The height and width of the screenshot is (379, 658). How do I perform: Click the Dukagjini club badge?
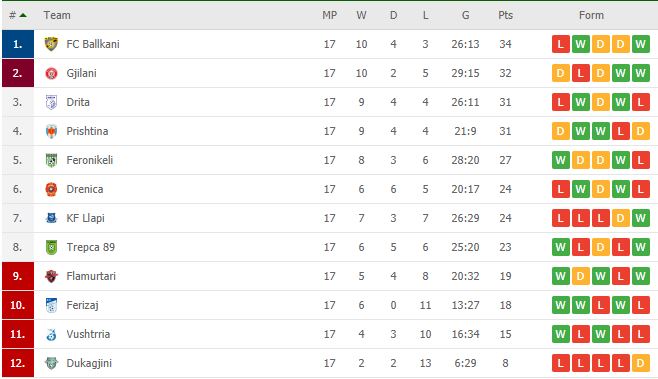pyautogui.click(x=51, y=363)
